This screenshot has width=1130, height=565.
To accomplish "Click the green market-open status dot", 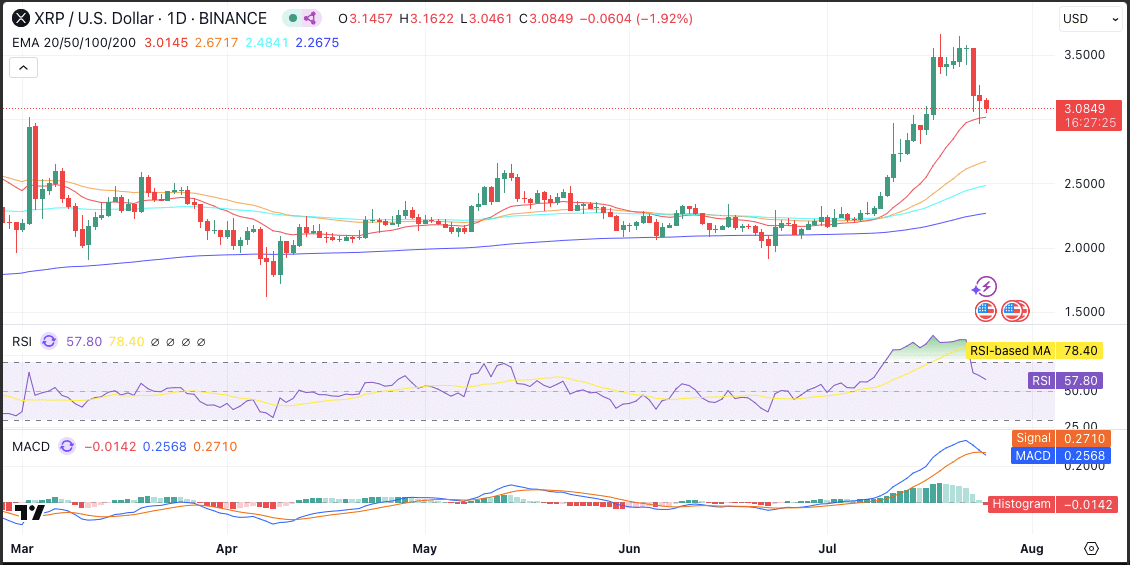I will (293, 18).
